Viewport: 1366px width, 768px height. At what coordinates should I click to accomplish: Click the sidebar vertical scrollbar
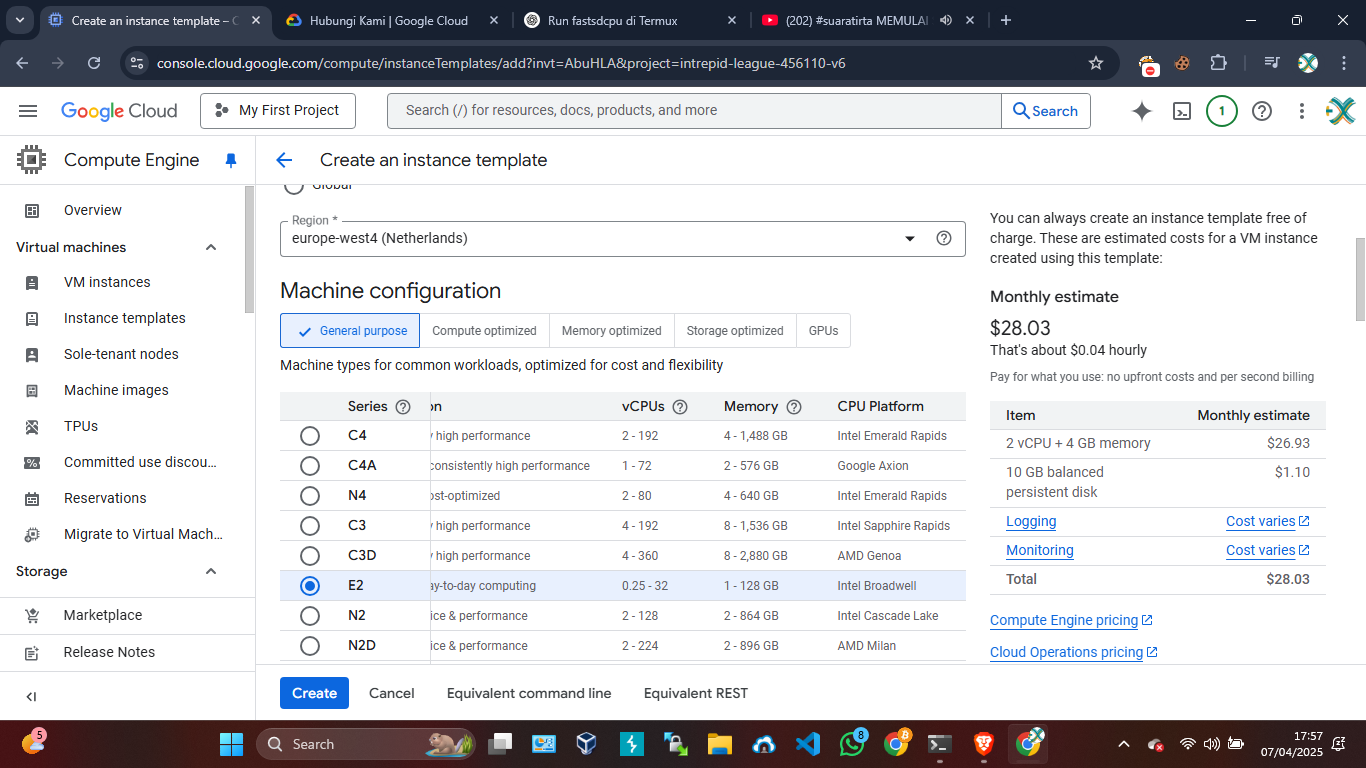pos(249,250)
